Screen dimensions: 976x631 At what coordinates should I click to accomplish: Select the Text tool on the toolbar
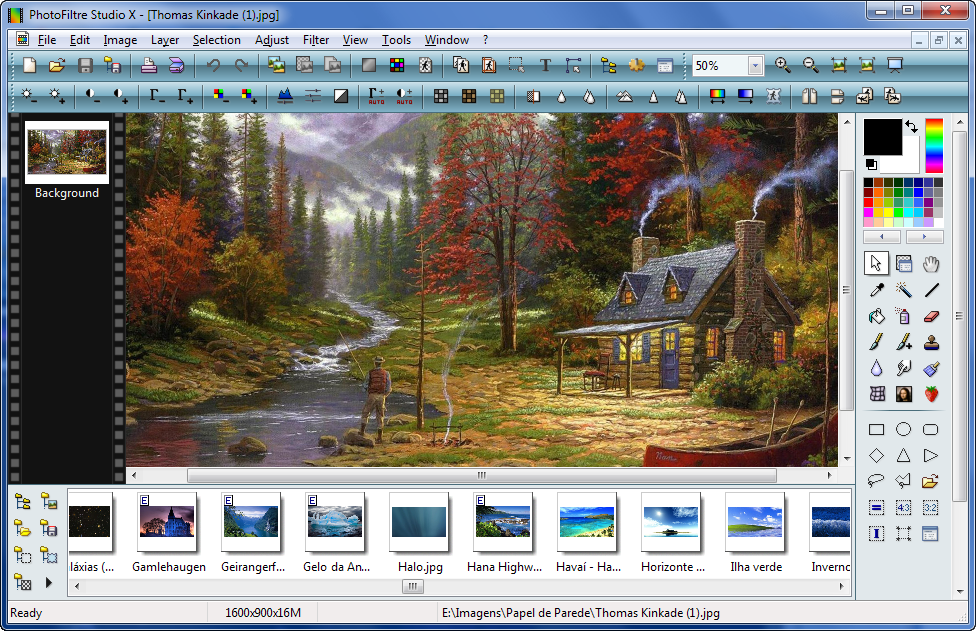tap(546, 65)
